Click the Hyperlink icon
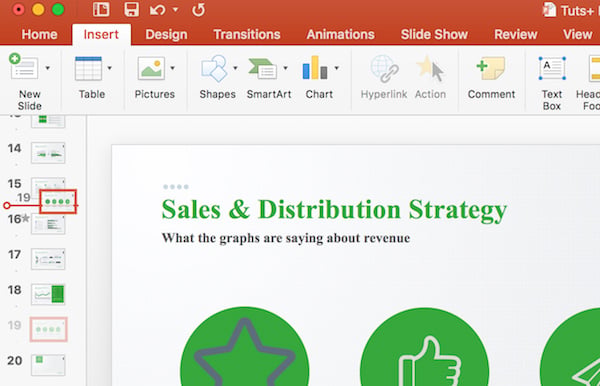The image size is (600, 386). click(384, 68)
